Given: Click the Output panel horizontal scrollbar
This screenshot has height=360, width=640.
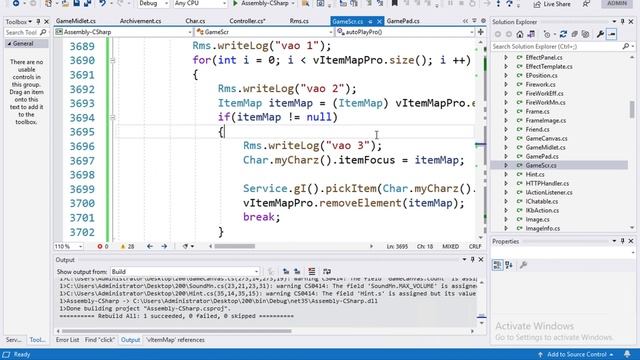Looking at the screenshot, I should click(x=177, y=331).
